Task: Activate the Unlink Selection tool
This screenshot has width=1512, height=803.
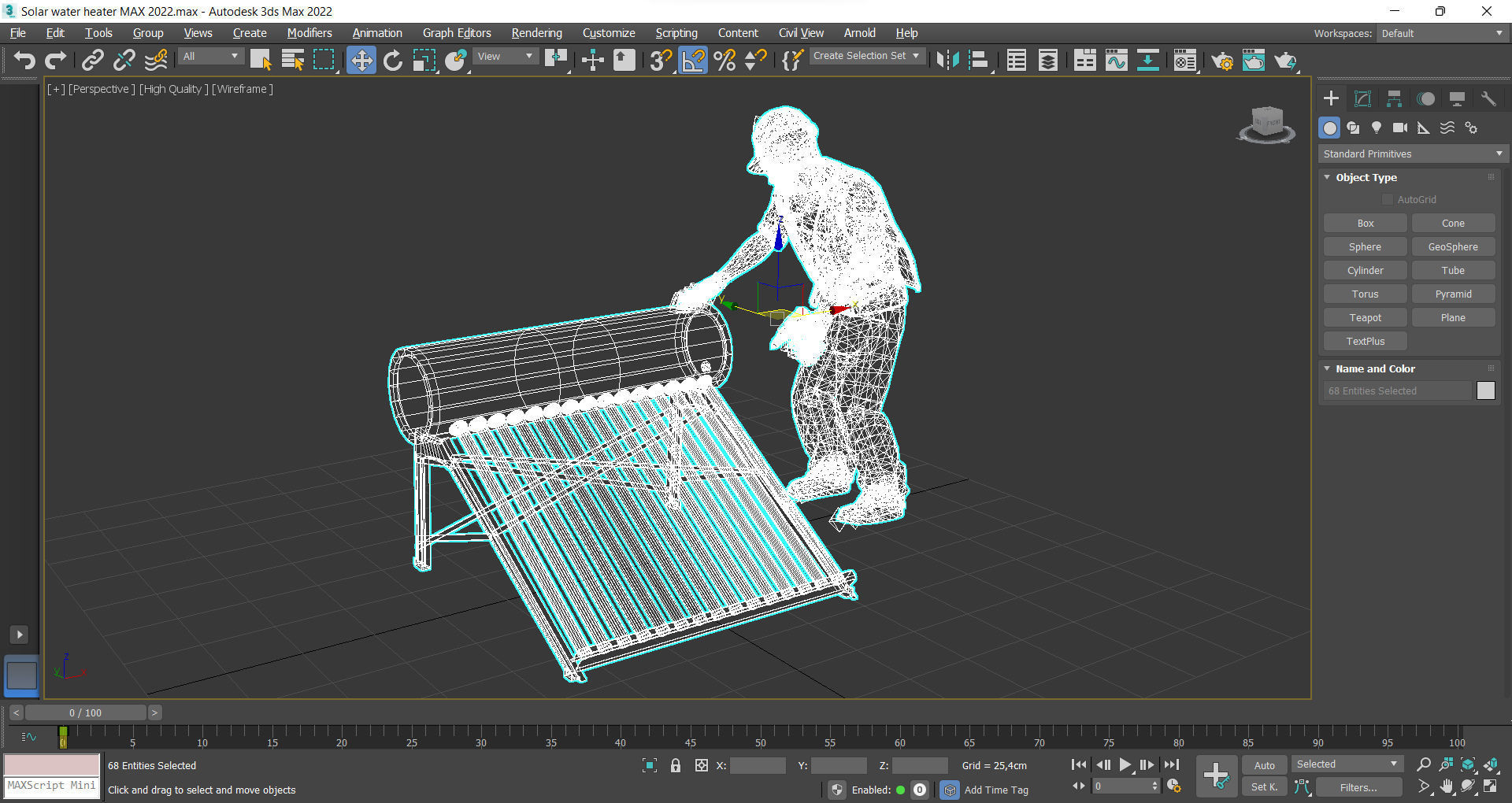Action: click(x=124, y=60)
